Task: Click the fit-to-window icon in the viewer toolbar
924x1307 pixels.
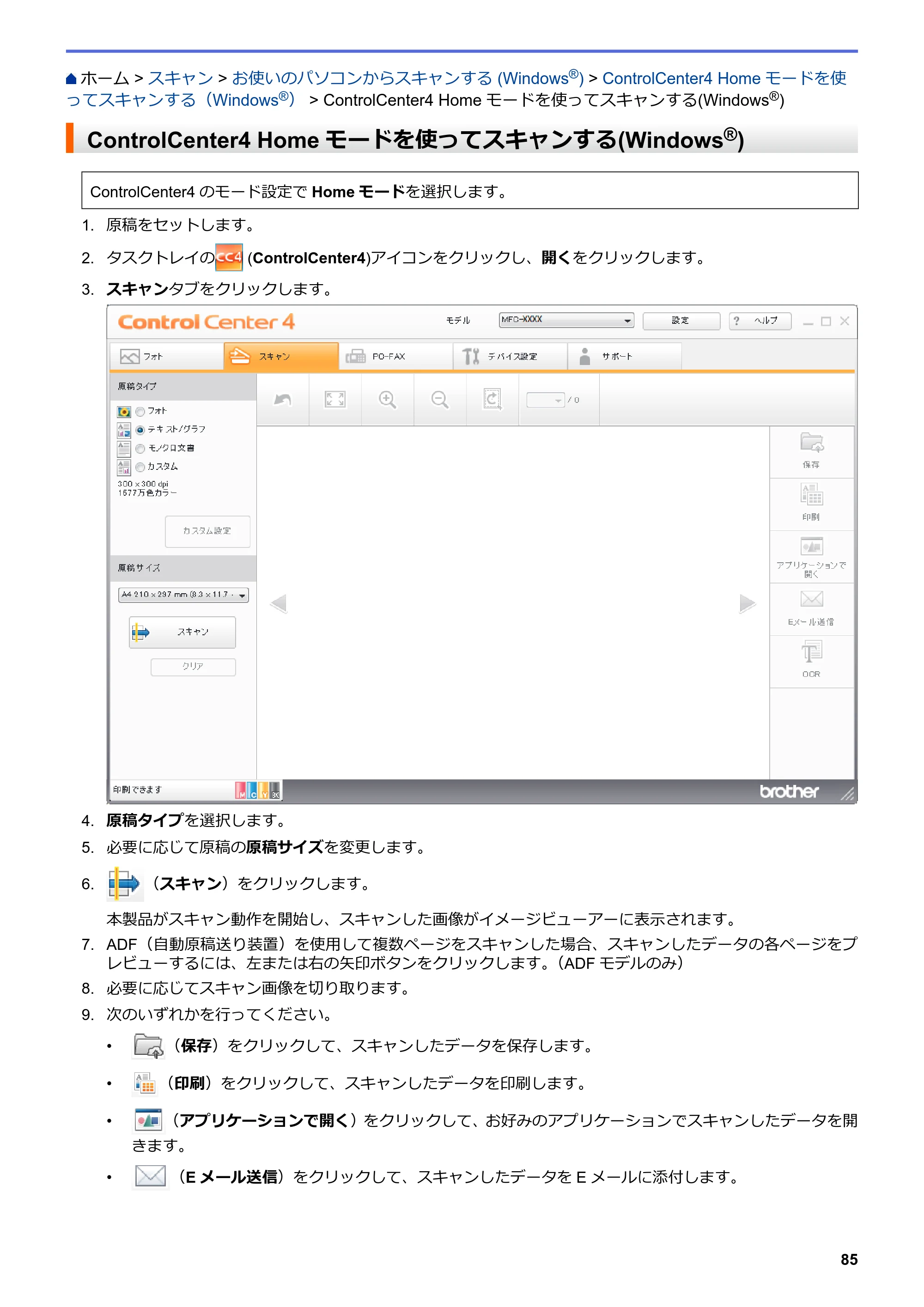Action: tap(335, 400)
